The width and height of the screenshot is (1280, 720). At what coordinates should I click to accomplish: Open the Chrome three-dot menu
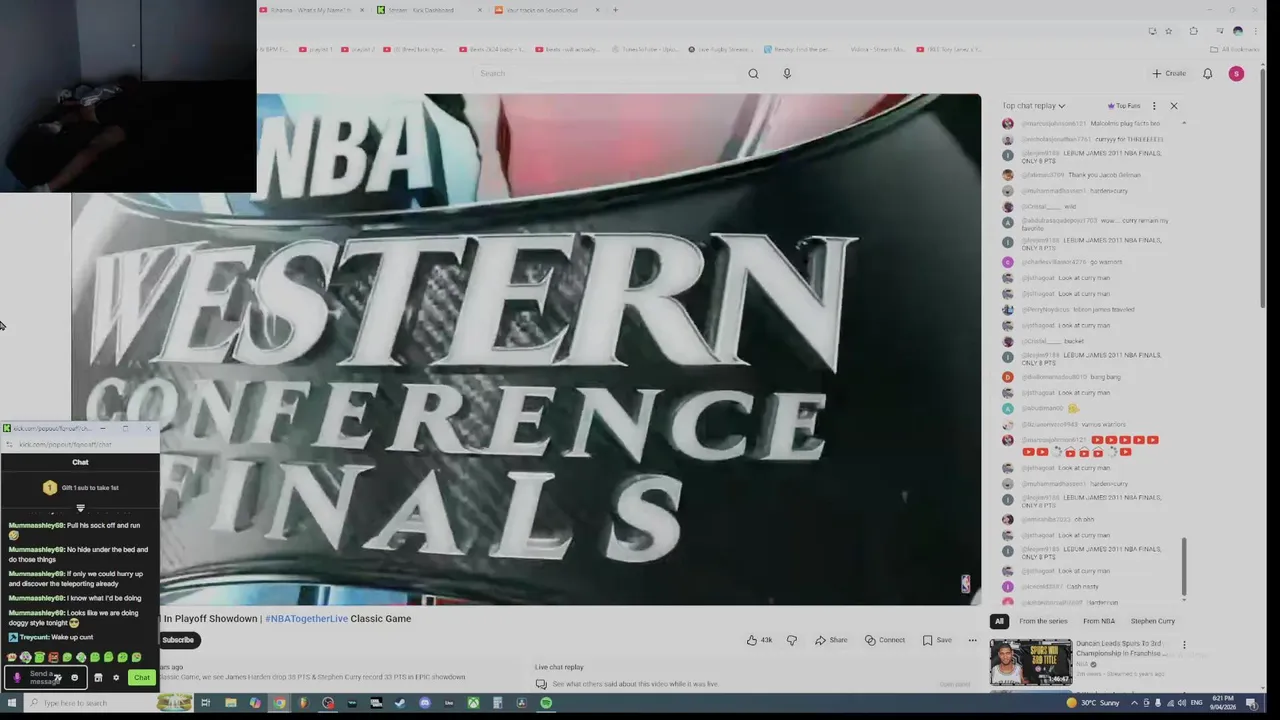tap(1254, 31)
